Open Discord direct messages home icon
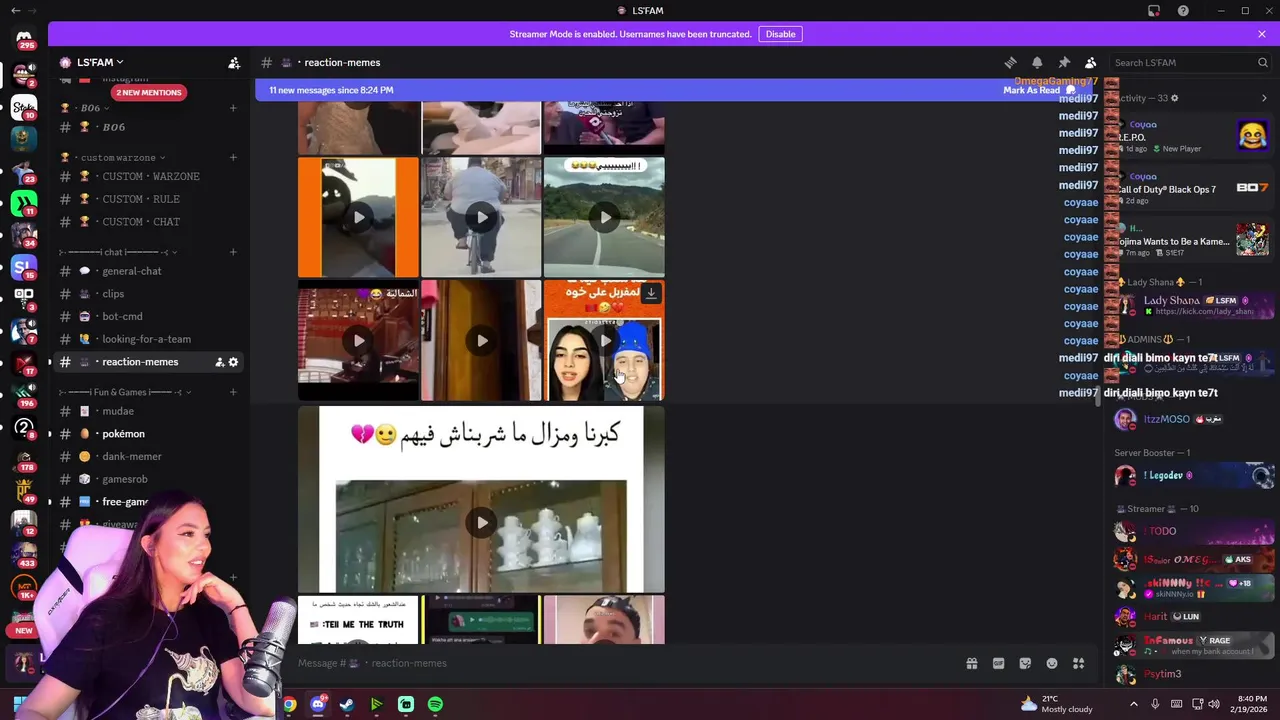The image size is (1280, 720). click(x=24, y=39)
